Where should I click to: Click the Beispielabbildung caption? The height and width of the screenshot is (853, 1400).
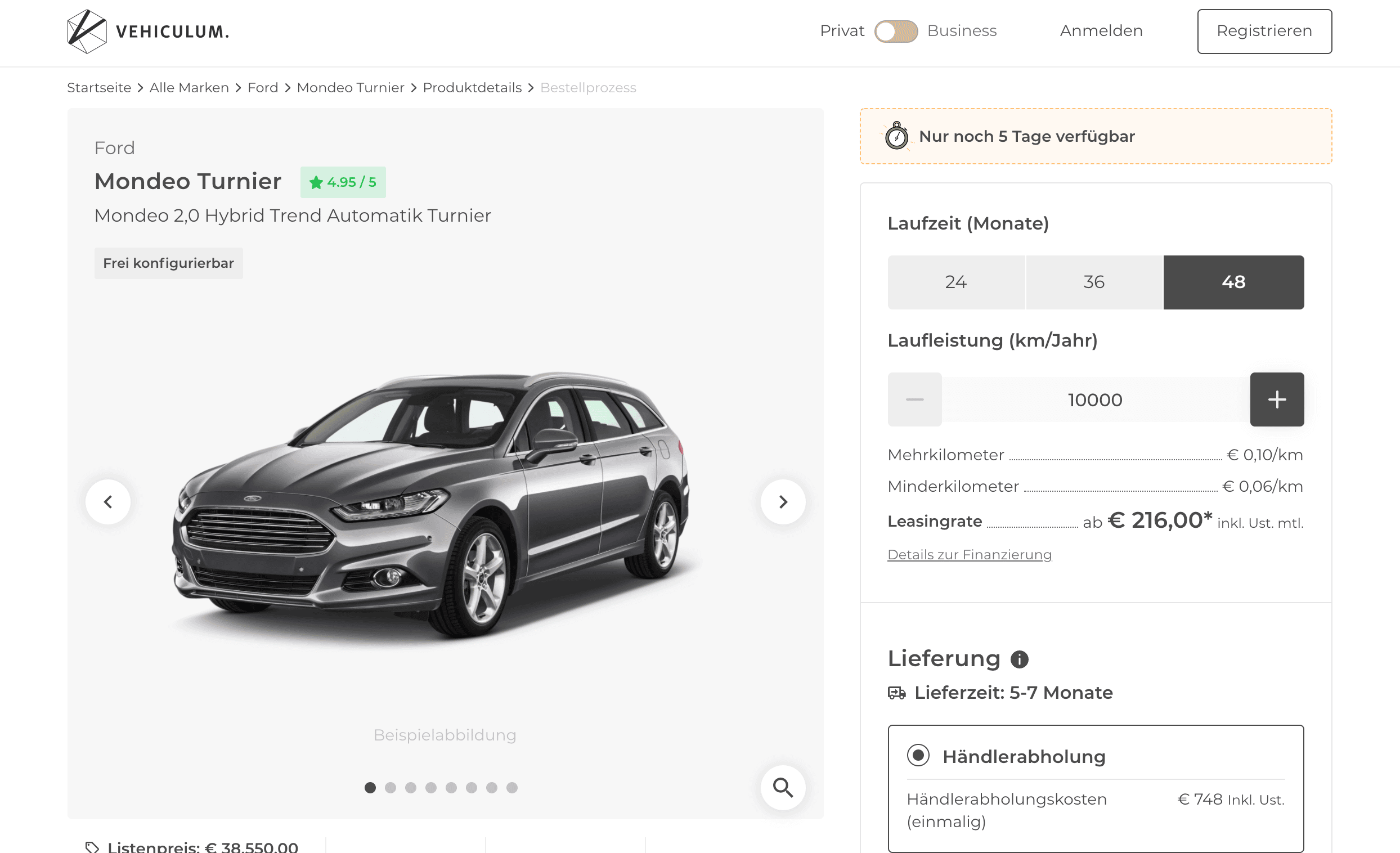click(445, 735)
